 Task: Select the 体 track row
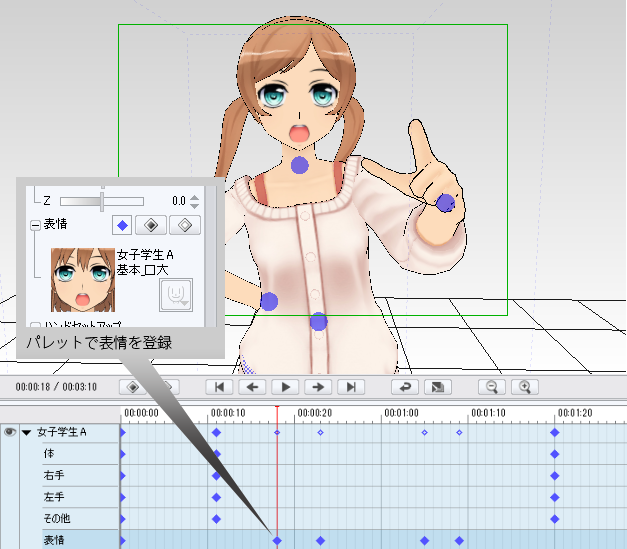[x=81, y=454]
